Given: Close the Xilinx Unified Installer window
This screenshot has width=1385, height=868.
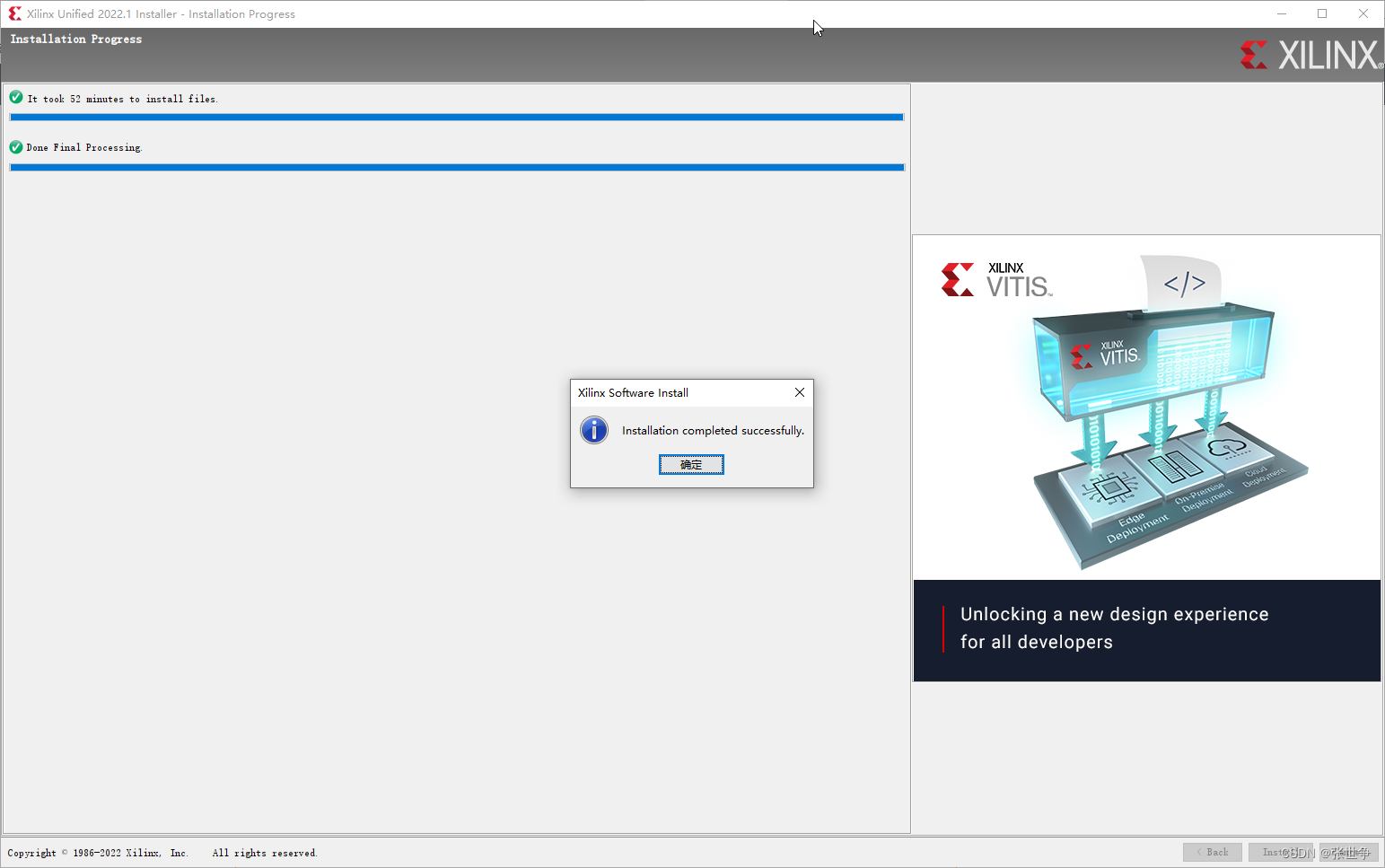Looking at the screenshot, I should point(1363,13).
